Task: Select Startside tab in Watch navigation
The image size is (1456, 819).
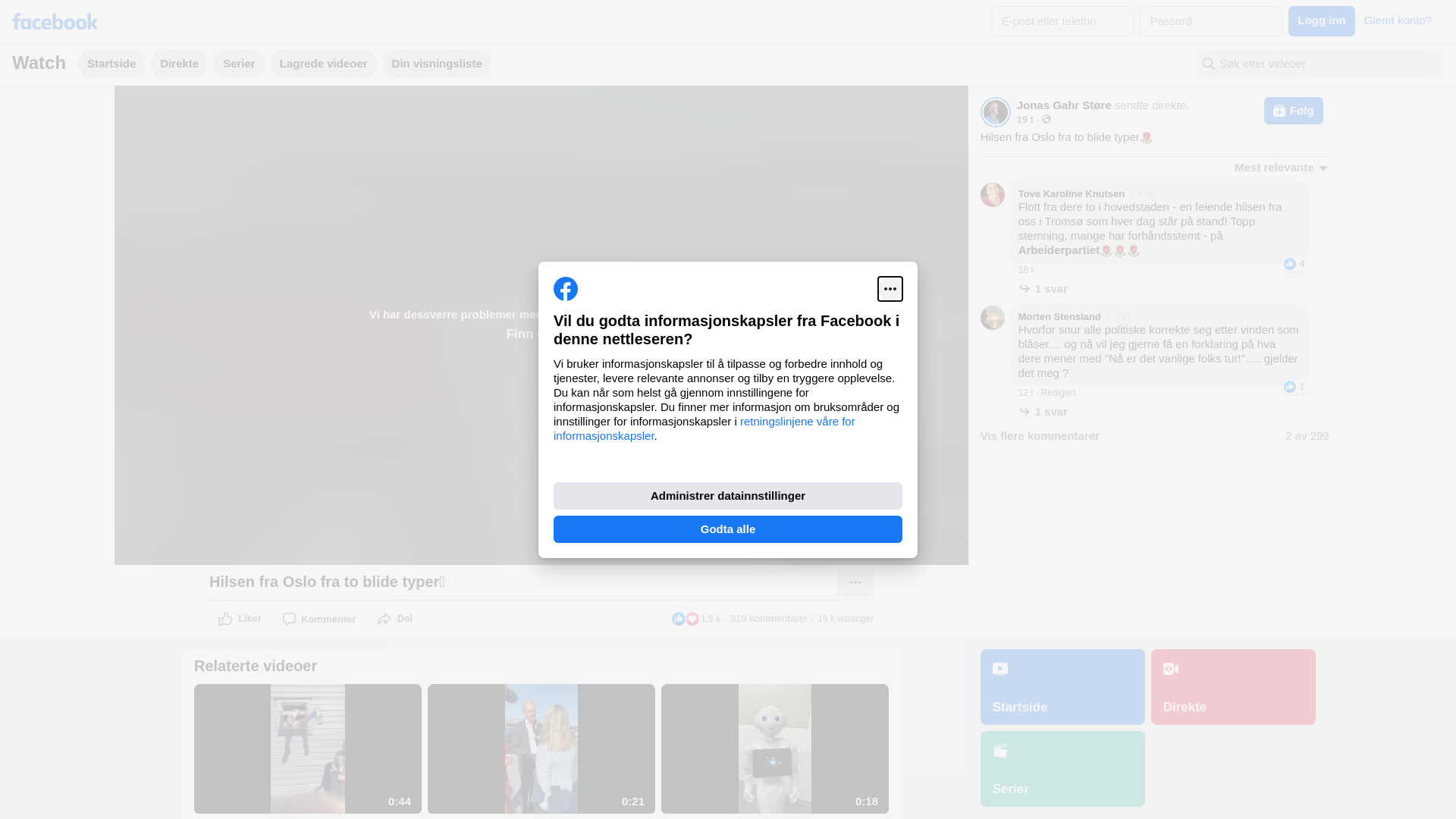Action: pyautogui.click(x=111, y=64)
